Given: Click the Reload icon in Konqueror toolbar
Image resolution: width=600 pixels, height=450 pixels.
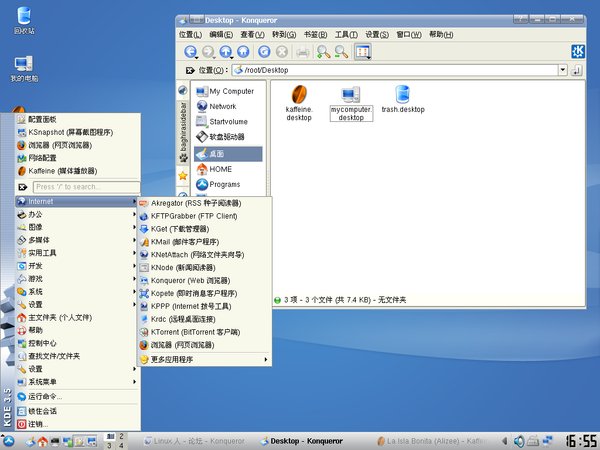Looking at the screenshot, I should pyautogui.click(x=264, y=52).
